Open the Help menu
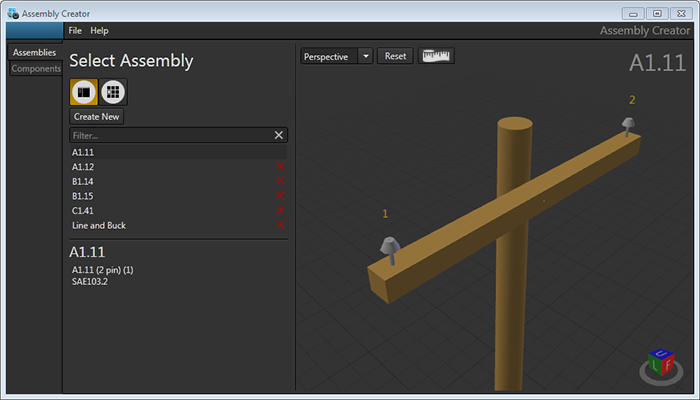This screenshot has width=700, height=400. coord(99,31)
